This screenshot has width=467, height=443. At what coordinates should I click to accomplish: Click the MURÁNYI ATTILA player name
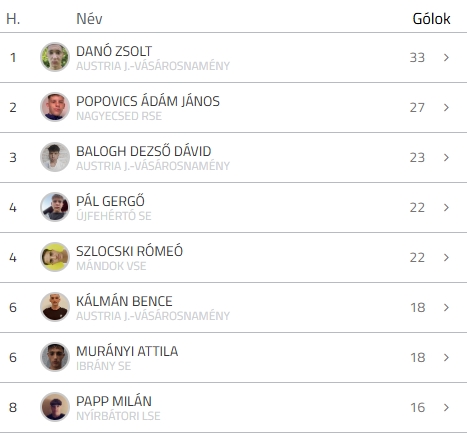pos(127,351)
